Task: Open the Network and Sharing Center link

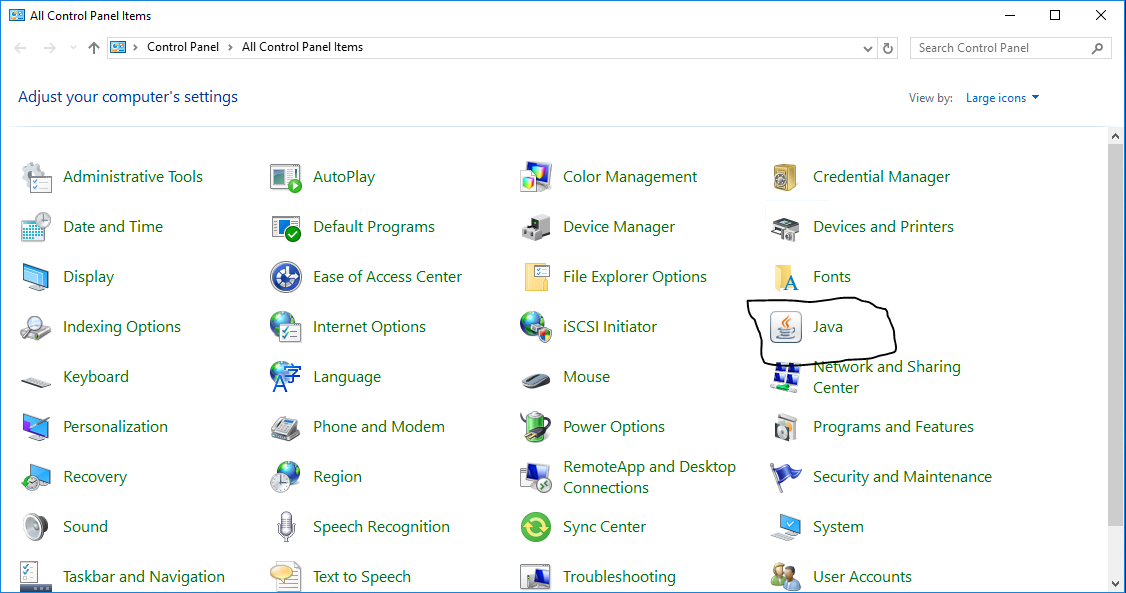Action: pyautogui.click(x=887, y=377)
